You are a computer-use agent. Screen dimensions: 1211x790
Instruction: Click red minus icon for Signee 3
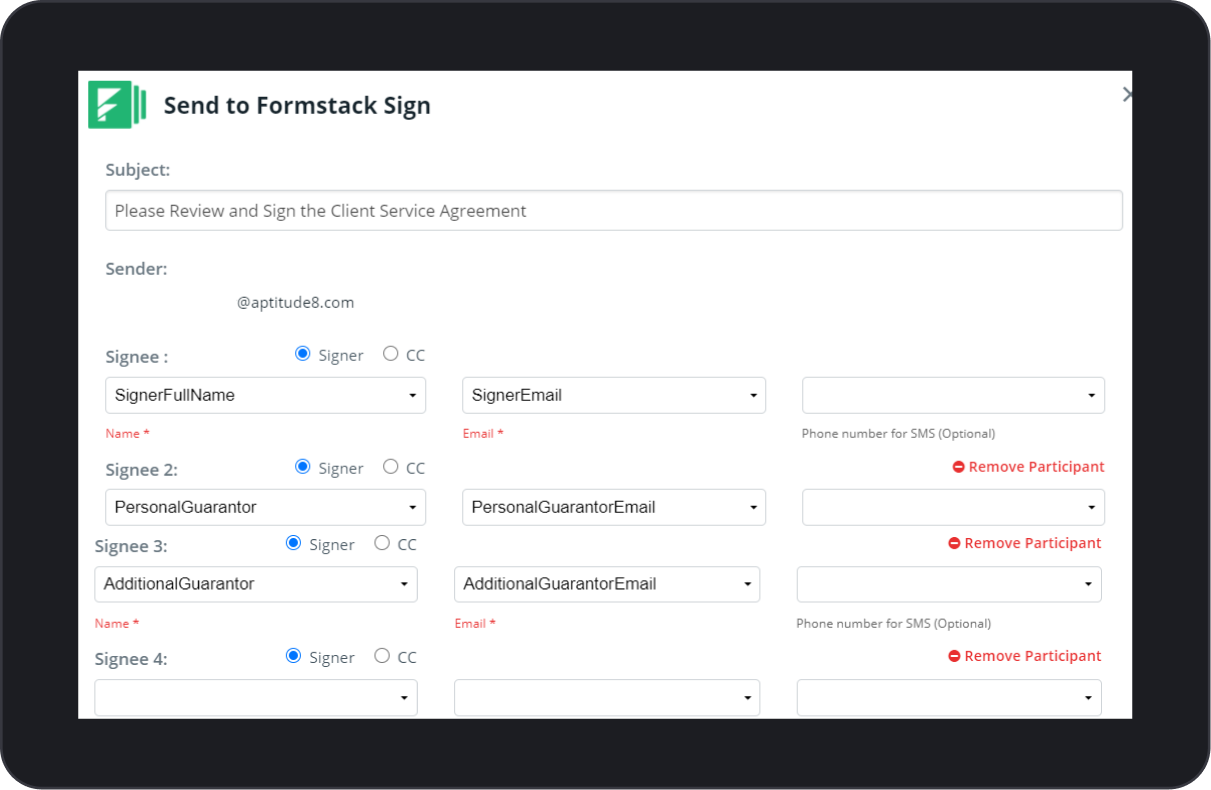(x=954, y=544)
